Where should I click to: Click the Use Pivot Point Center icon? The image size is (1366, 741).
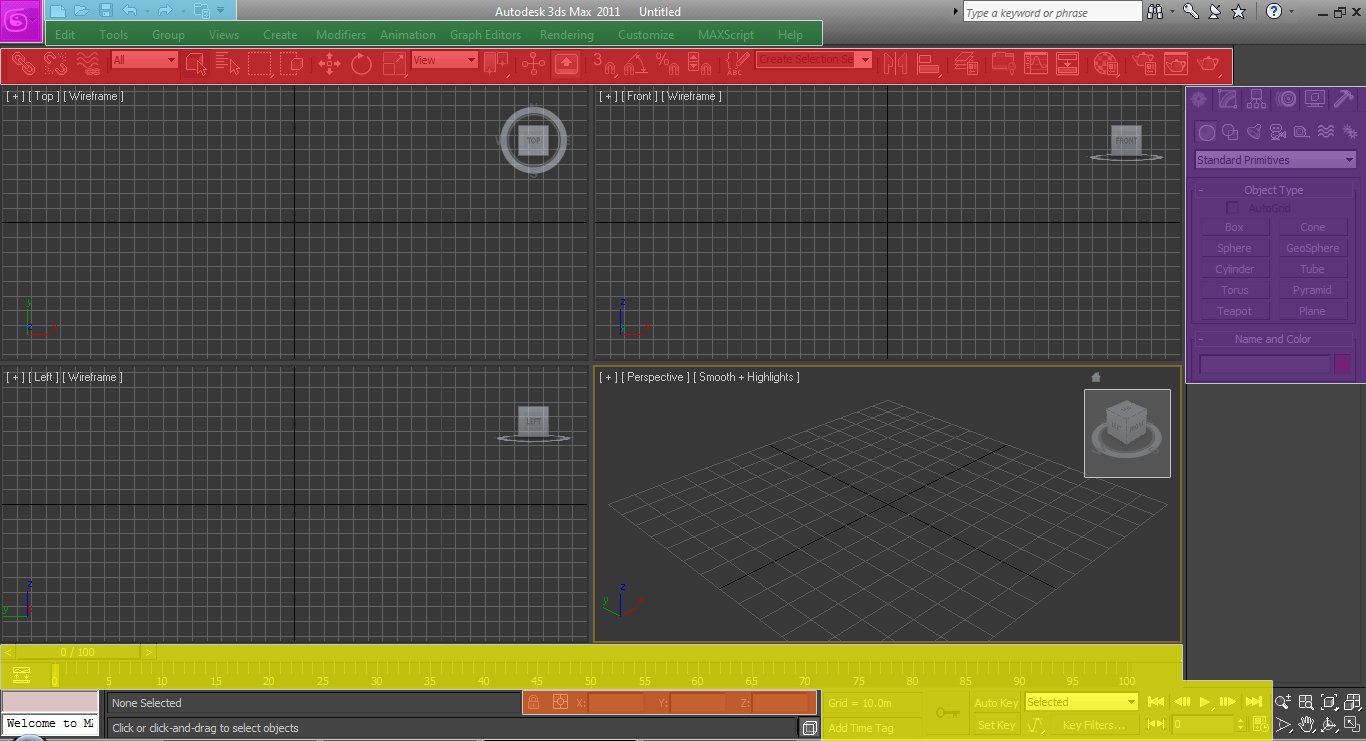point(497,65)
